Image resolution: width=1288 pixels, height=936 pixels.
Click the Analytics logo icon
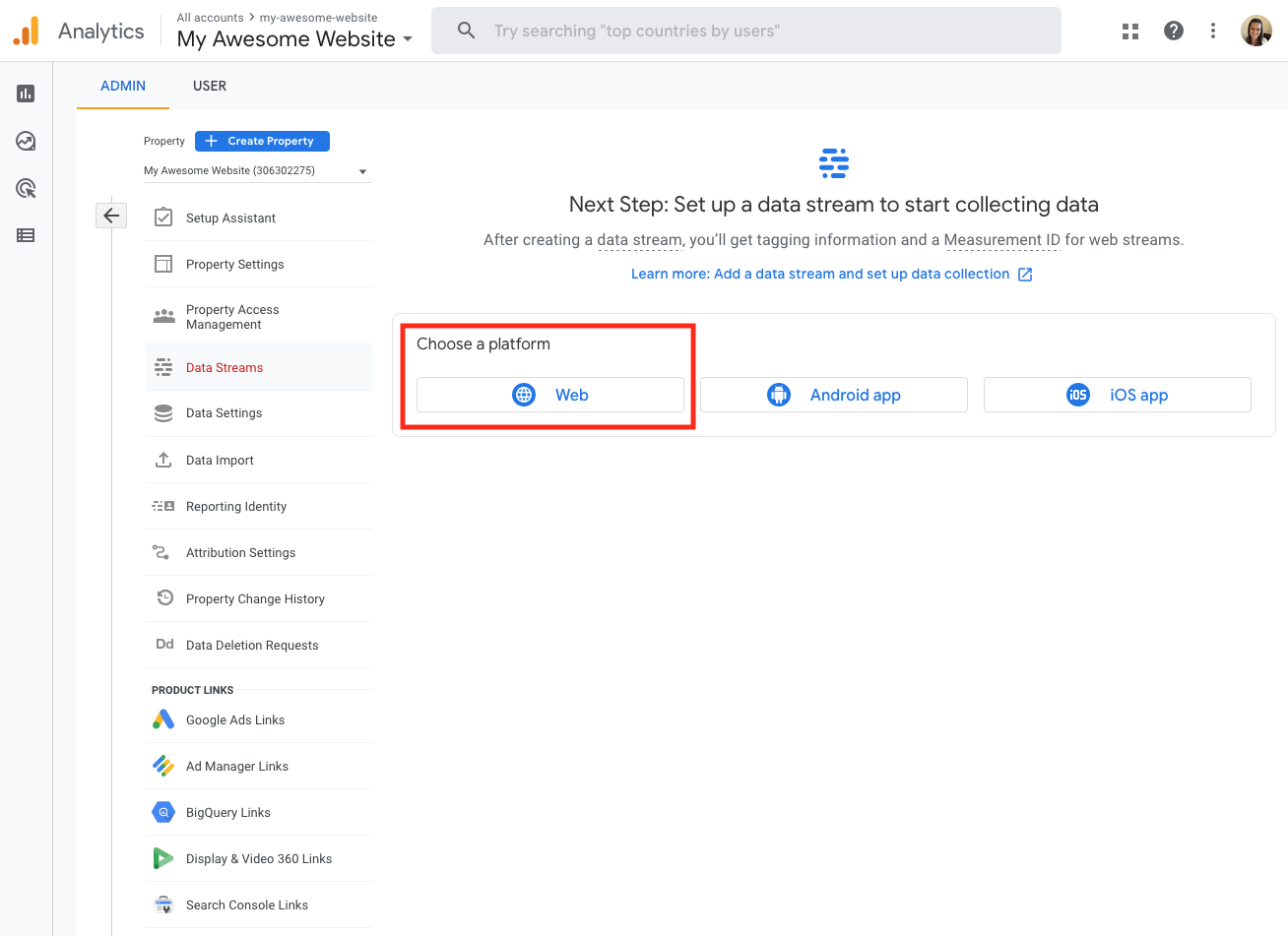(x=27, y=31)
